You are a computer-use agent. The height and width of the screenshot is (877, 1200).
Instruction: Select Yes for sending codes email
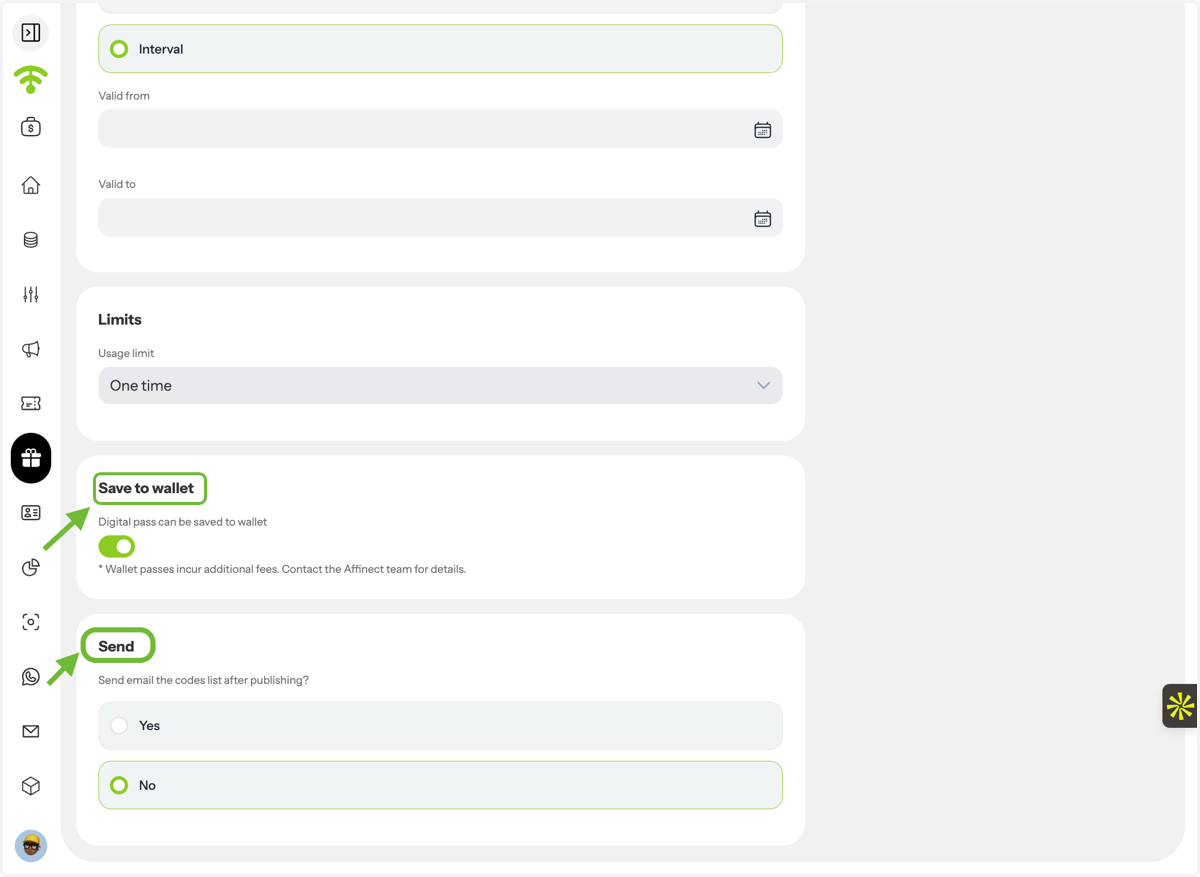pos(440,726)
